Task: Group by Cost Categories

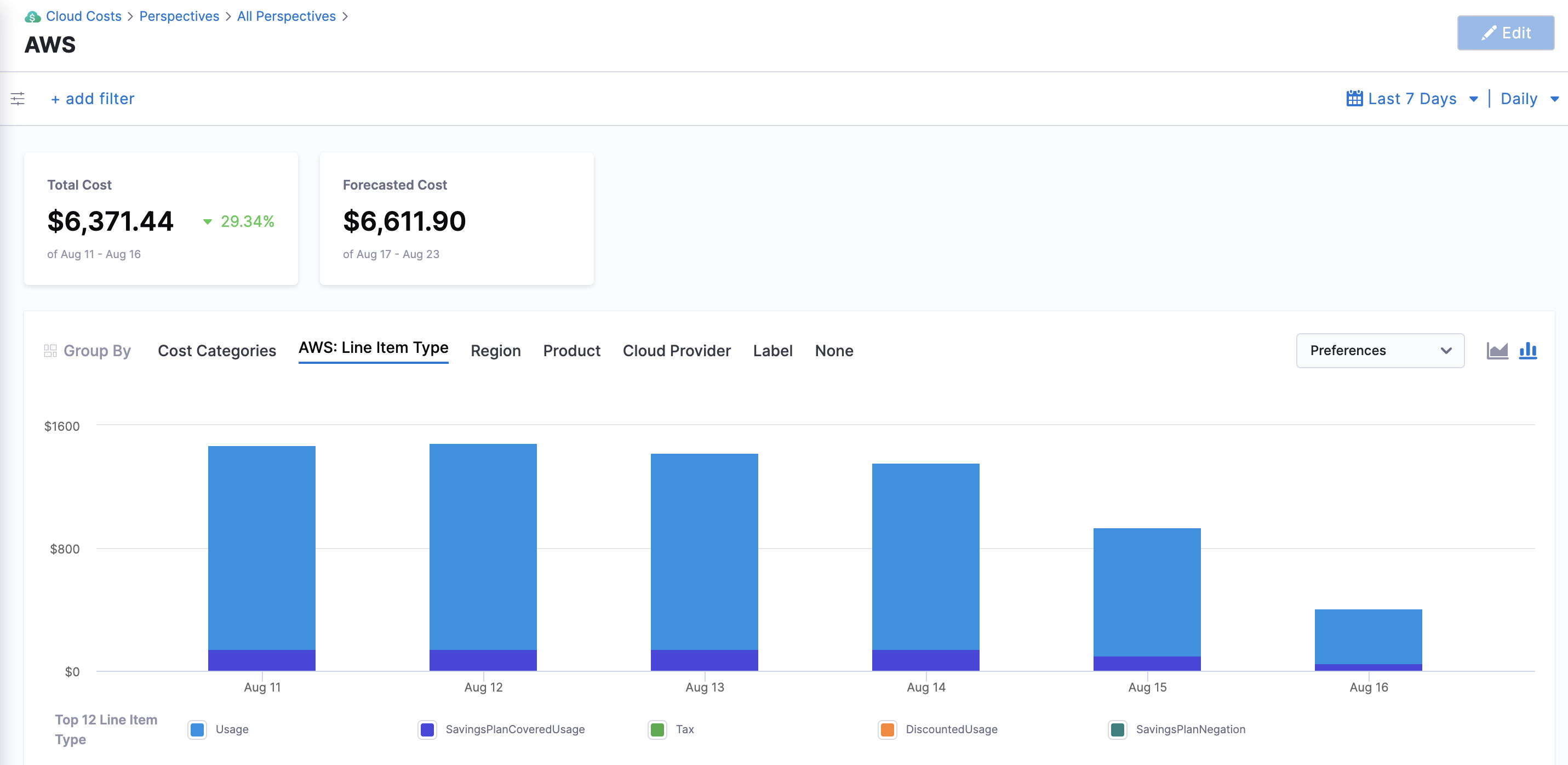Action: pyautogui.click(x=217, y=351)
